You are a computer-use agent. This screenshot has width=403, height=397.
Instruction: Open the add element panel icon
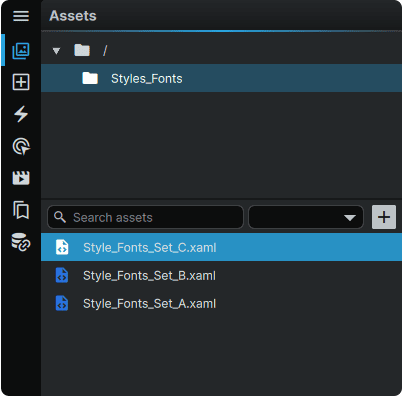[x=21, y=82]
